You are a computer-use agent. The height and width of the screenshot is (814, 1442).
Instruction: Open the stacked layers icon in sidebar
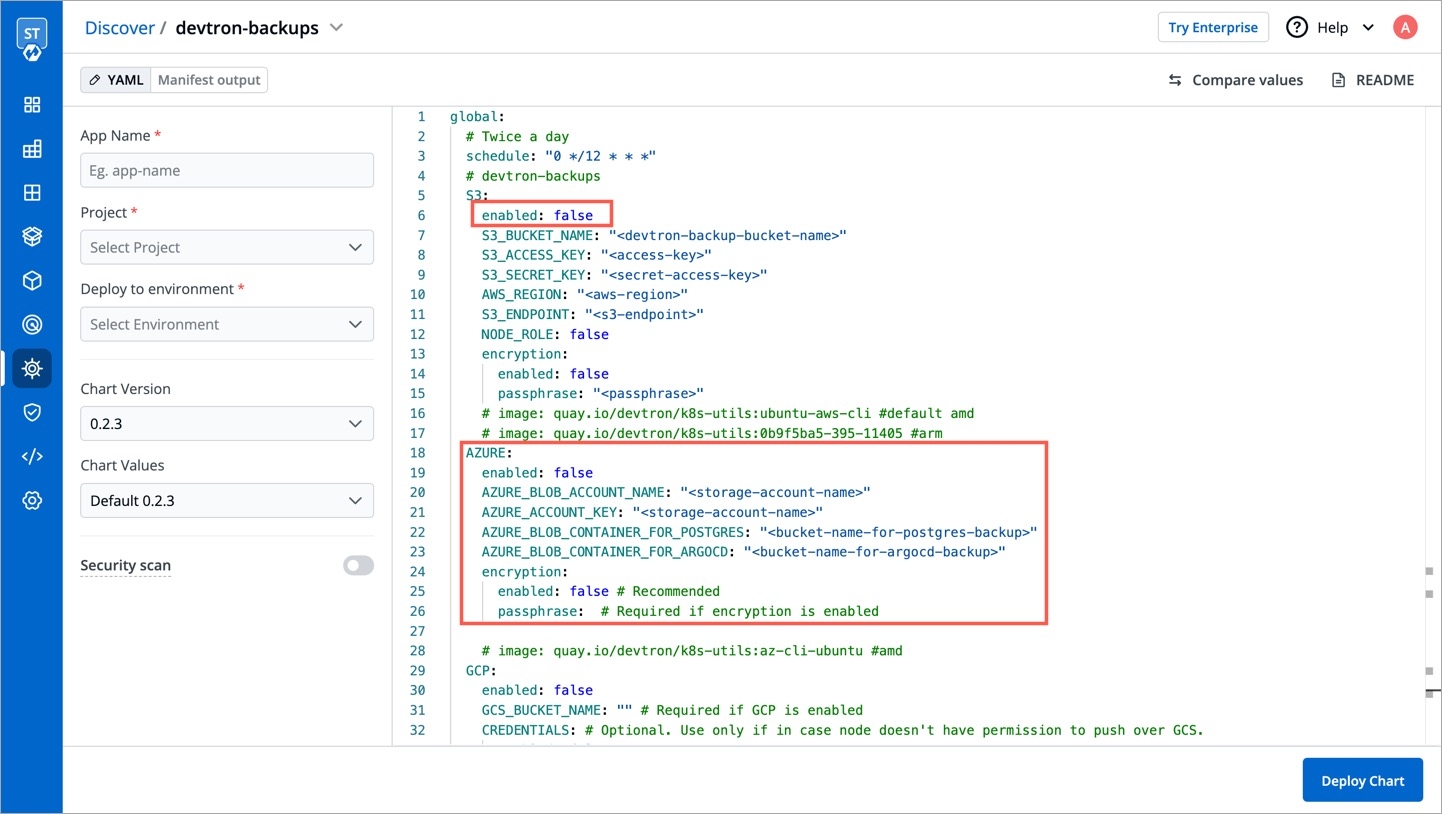pos(32,237)
